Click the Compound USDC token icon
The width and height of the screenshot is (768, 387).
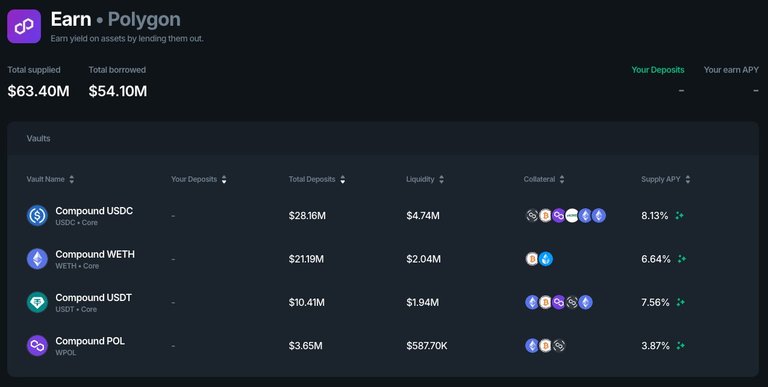pos(37,216)
